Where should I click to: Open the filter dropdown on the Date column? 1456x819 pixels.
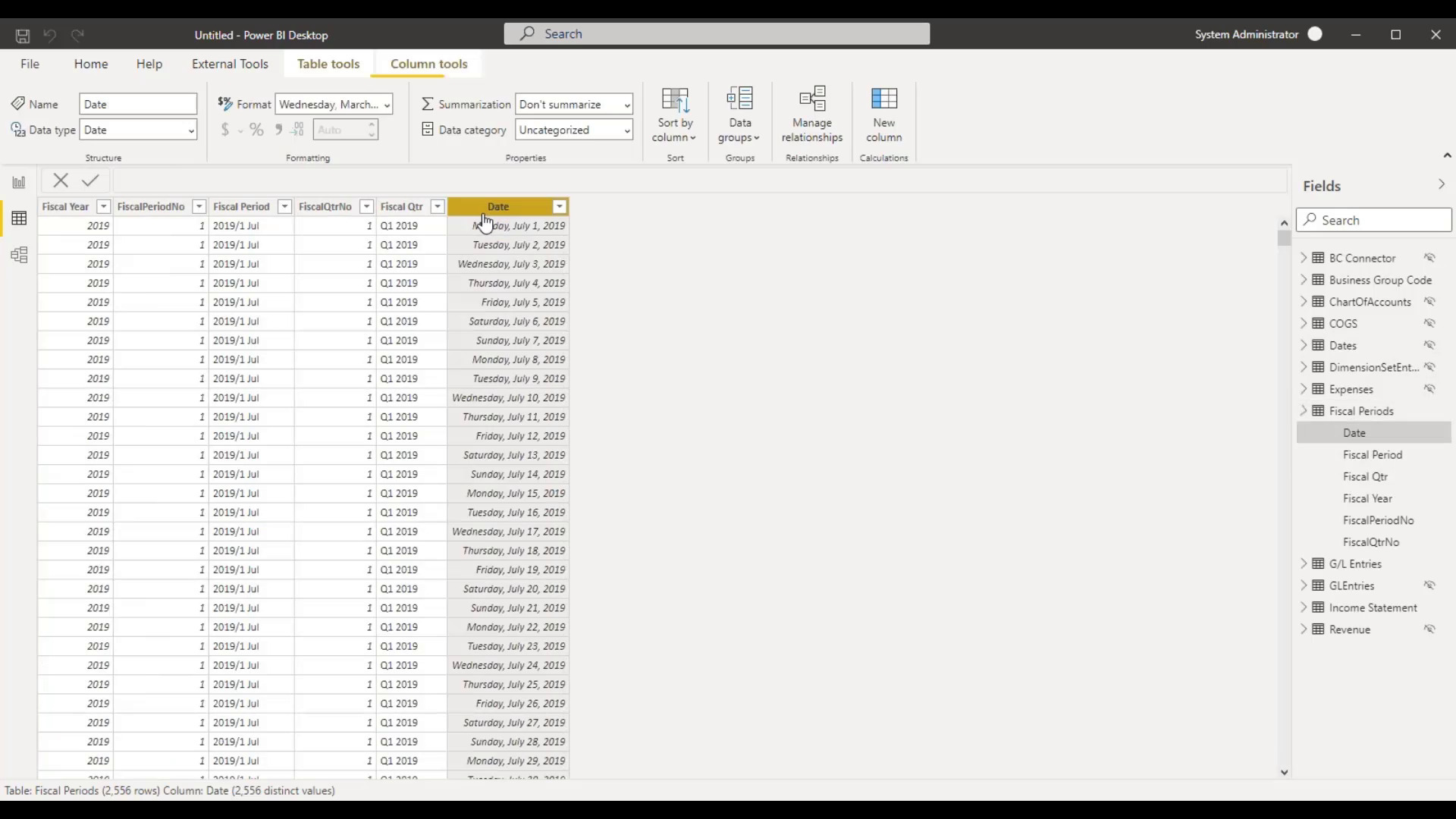tap(559, 206)
